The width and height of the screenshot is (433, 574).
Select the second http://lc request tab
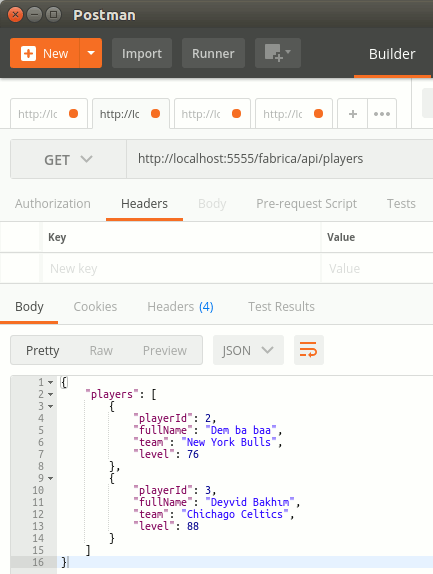click(131, 114)
